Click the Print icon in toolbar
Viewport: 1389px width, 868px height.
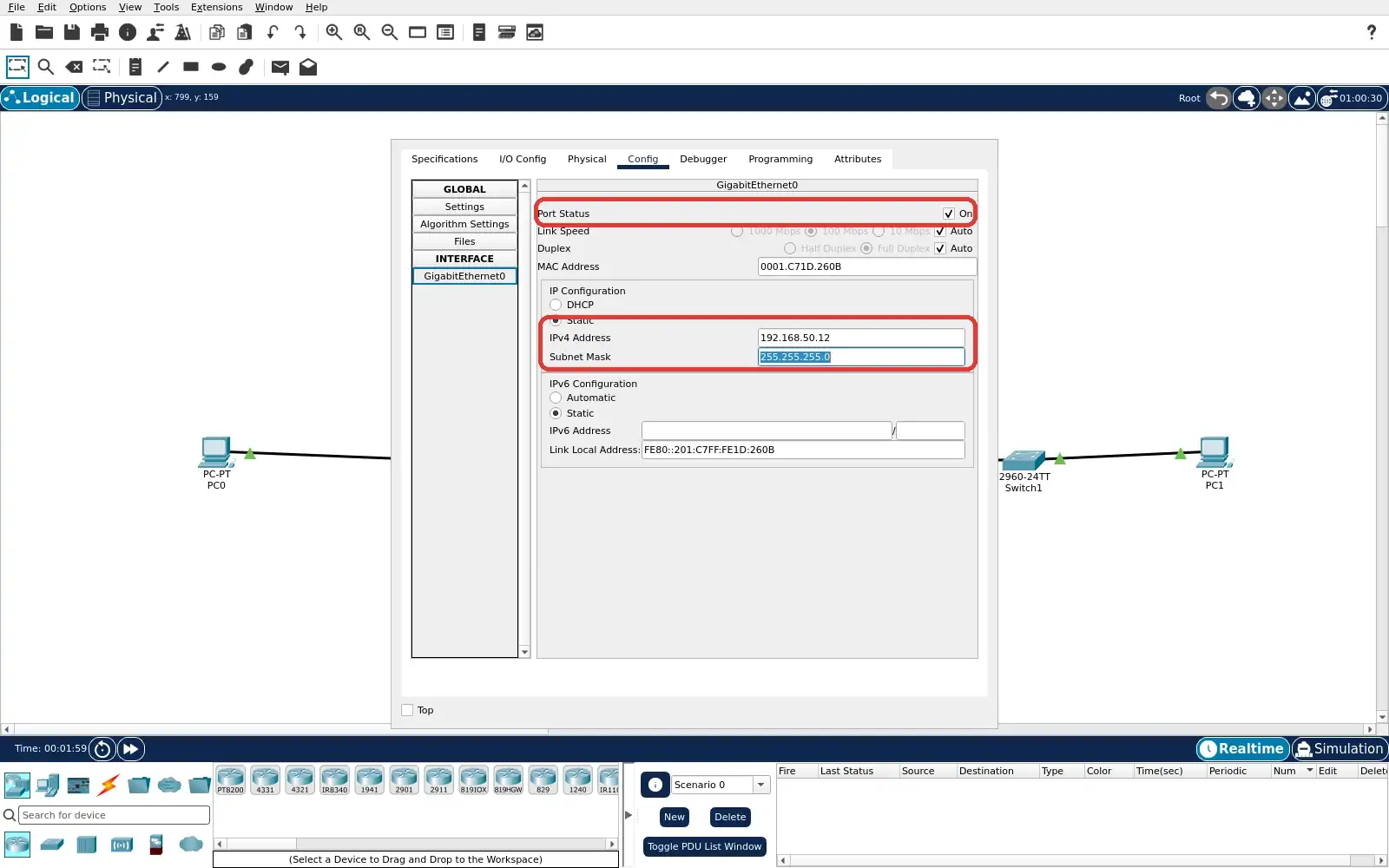100,33
